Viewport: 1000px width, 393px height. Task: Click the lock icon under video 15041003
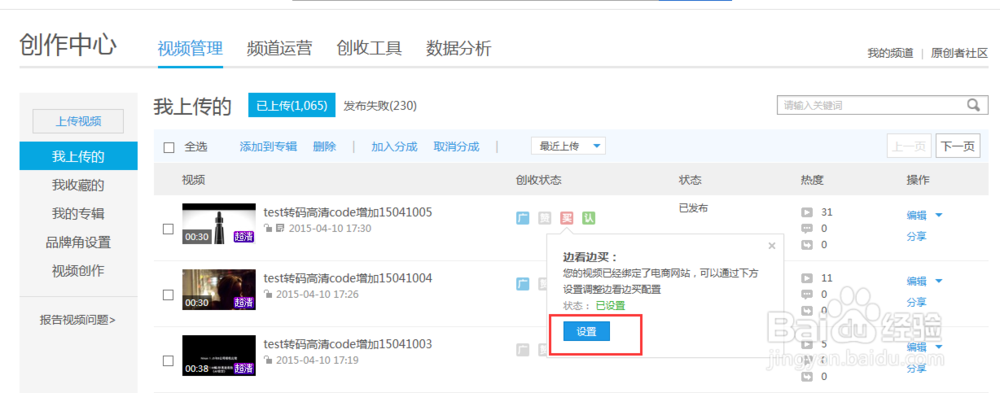[268, 360]
